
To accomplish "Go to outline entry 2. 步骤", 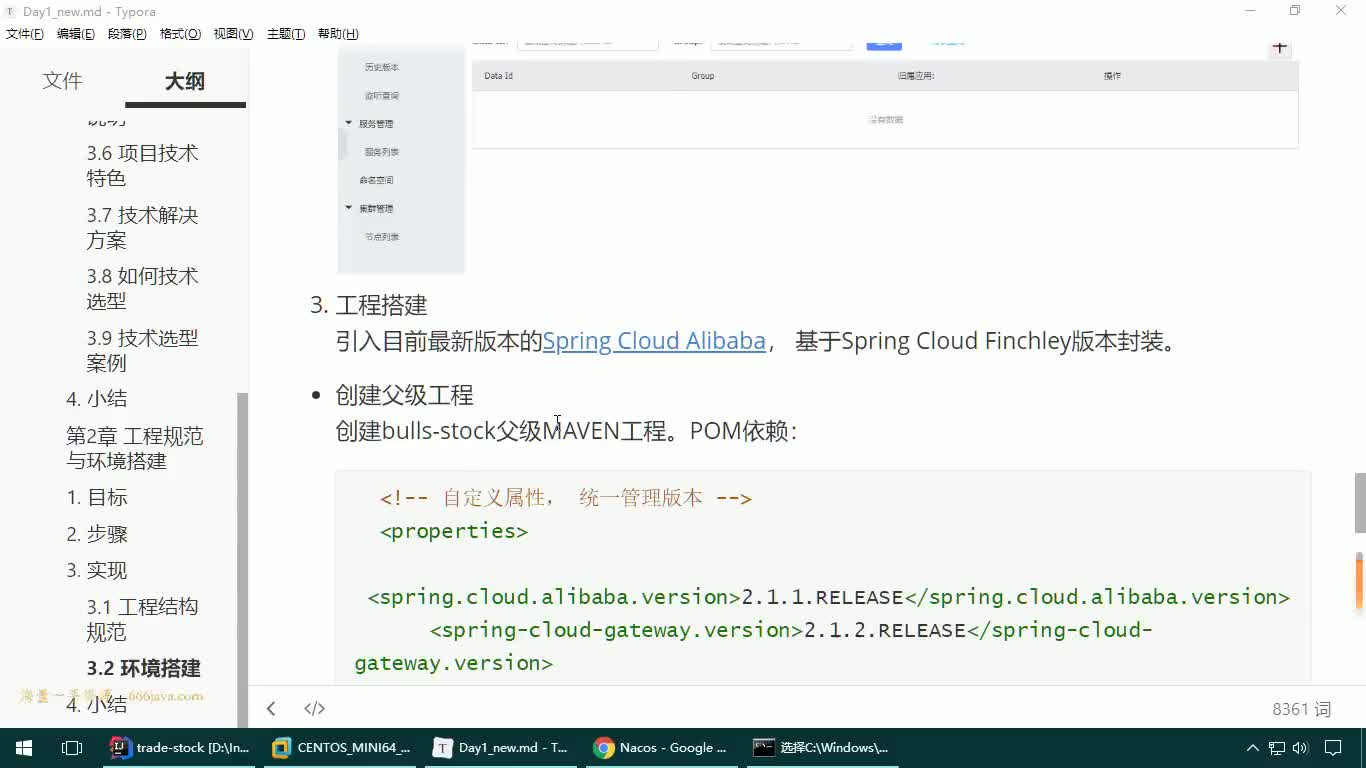I will click(97, 534).
